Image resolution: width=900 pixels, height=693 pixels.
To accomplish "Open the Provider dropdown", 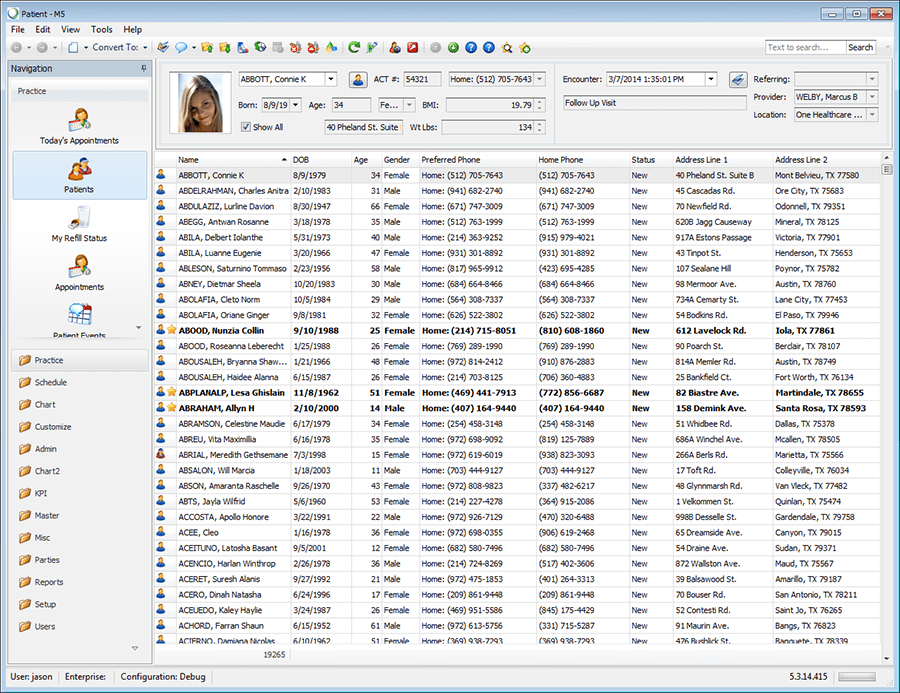I will 872,97.
